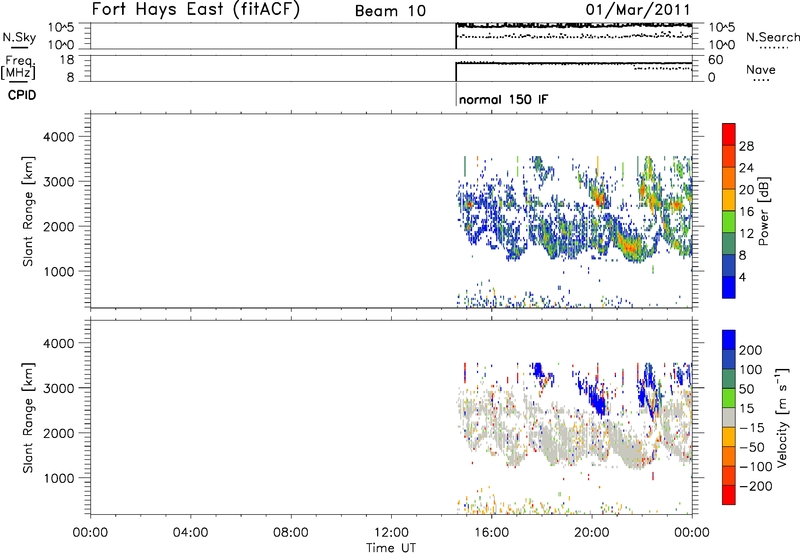This screenshot has height=554, width=800.
Task: Click the 'Time UT' axis label
Action: (391, 548)
